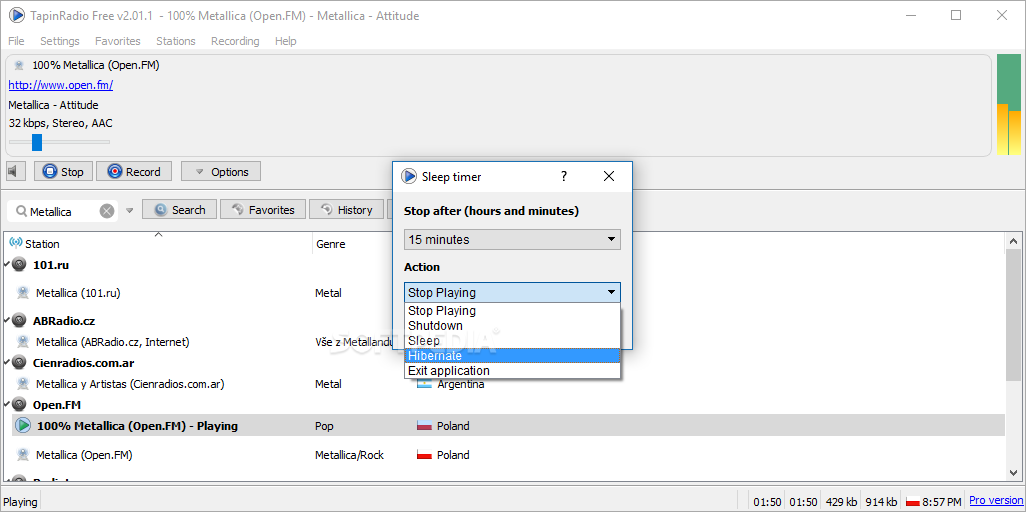Click antenna icon of Metallica y Artistas

(x=23, y=384)
